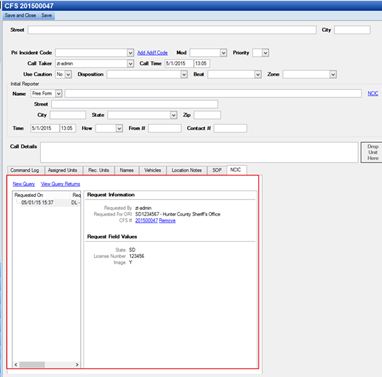The height and width of the screenshot is (377, 382).
Task: Click the horizontal scrollbar right arrow
Action: click(77, 365)
